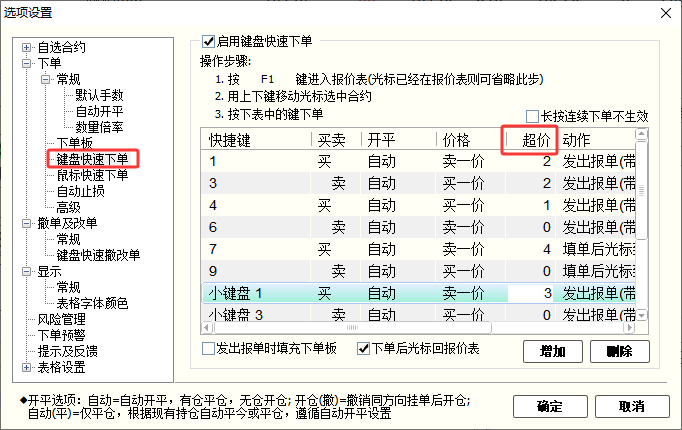The image size is (682, 430).
Task: Select 数量倍率 in the tree
Action: click(100, 127)
